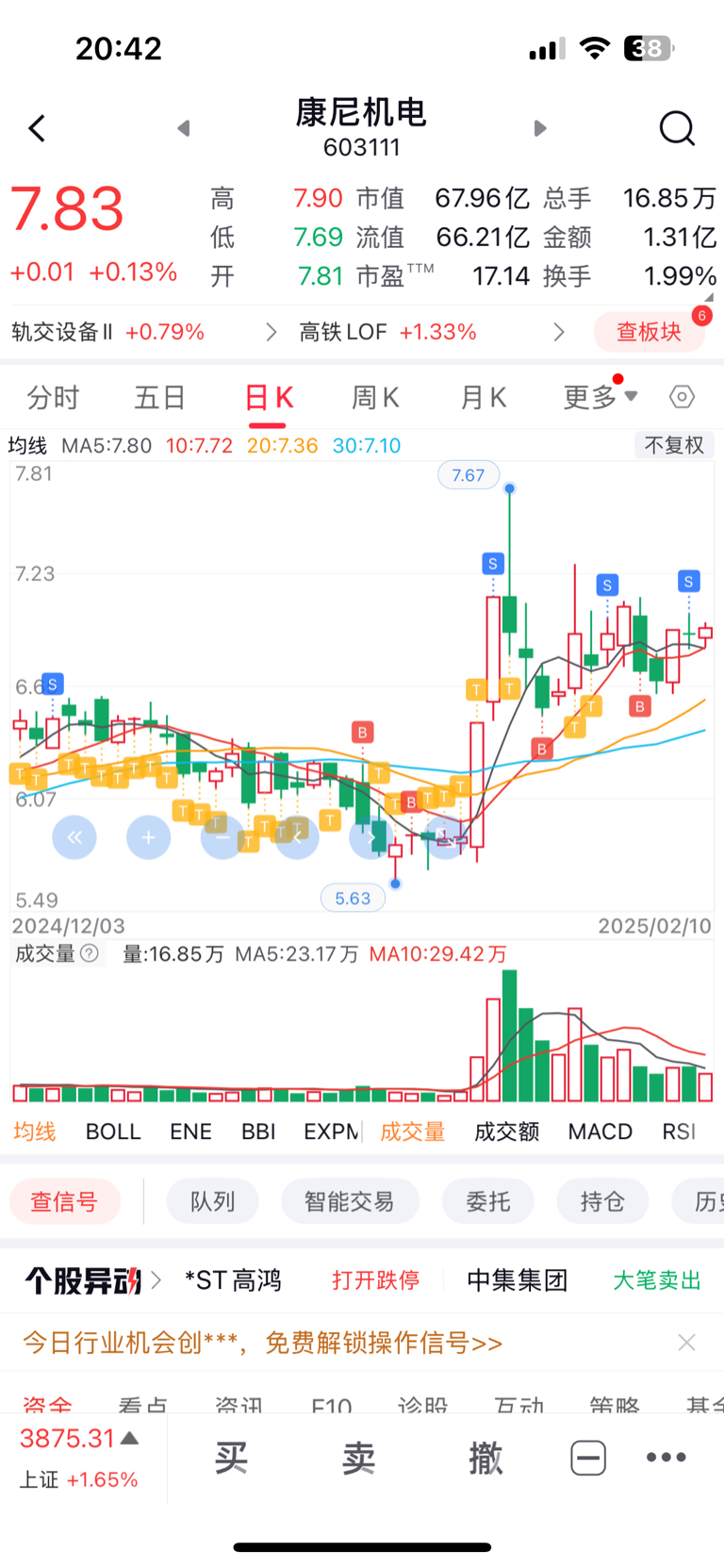Screen dimensions: 724x1568
Task: Tap the 查信号 button
Action: pos(65,1201)
